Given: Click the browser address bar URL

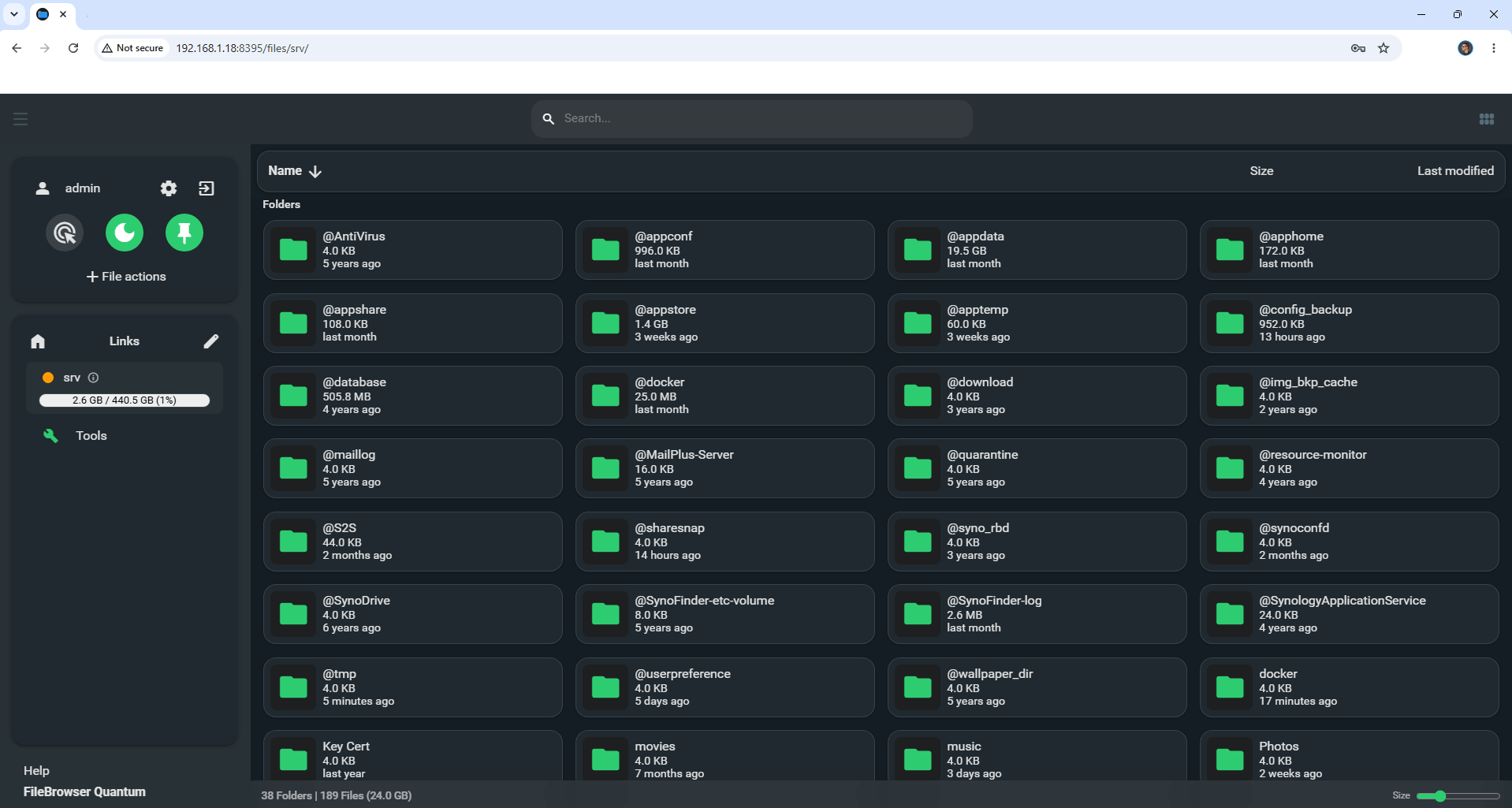Looking at the screenshot, I should pos(242,48).
